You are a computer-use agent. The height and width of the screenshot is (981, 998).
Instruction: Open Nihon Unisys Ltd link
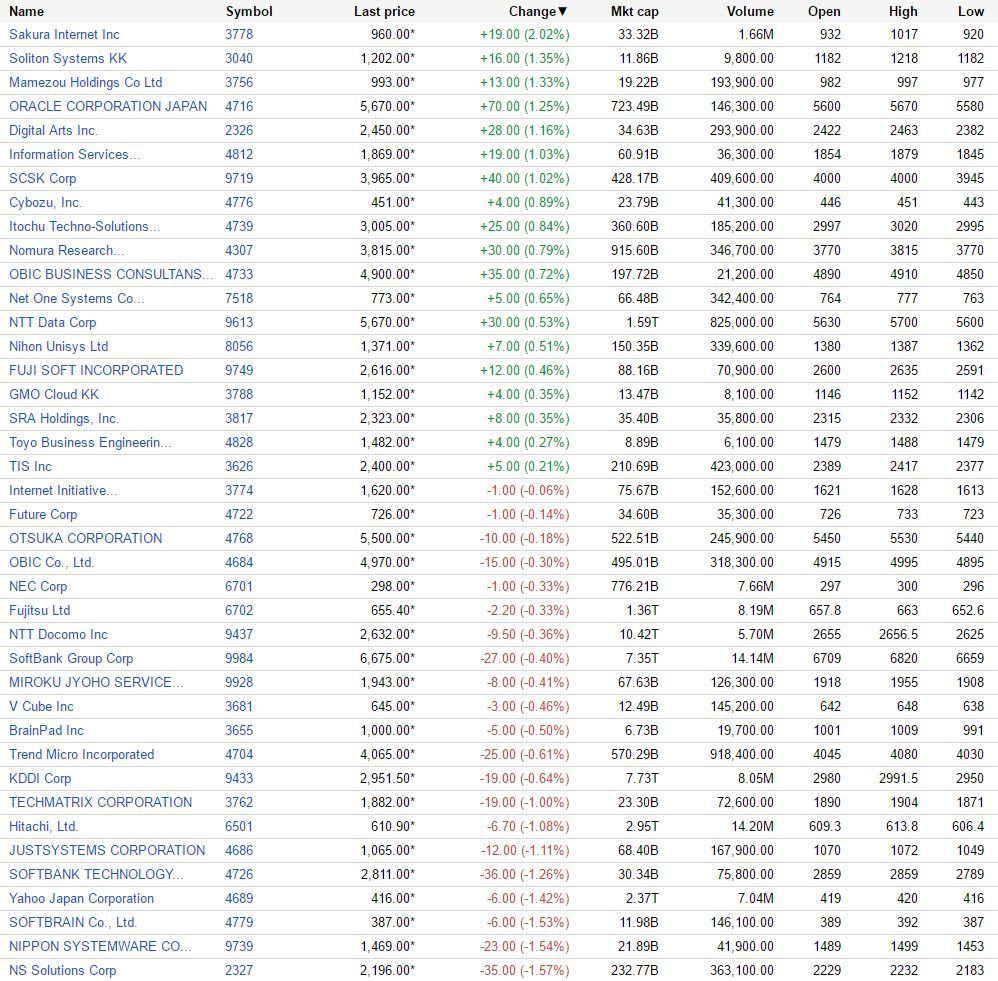pos(59,346)
